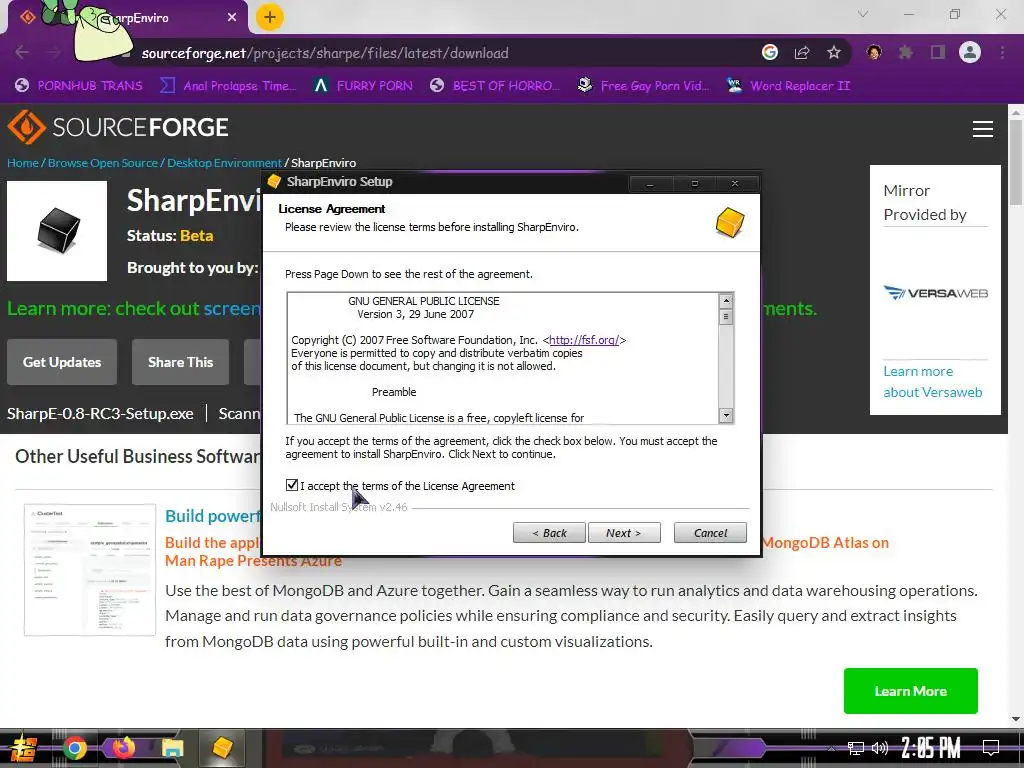Click license text scrollbar down arrow

(x=726, y=415)
